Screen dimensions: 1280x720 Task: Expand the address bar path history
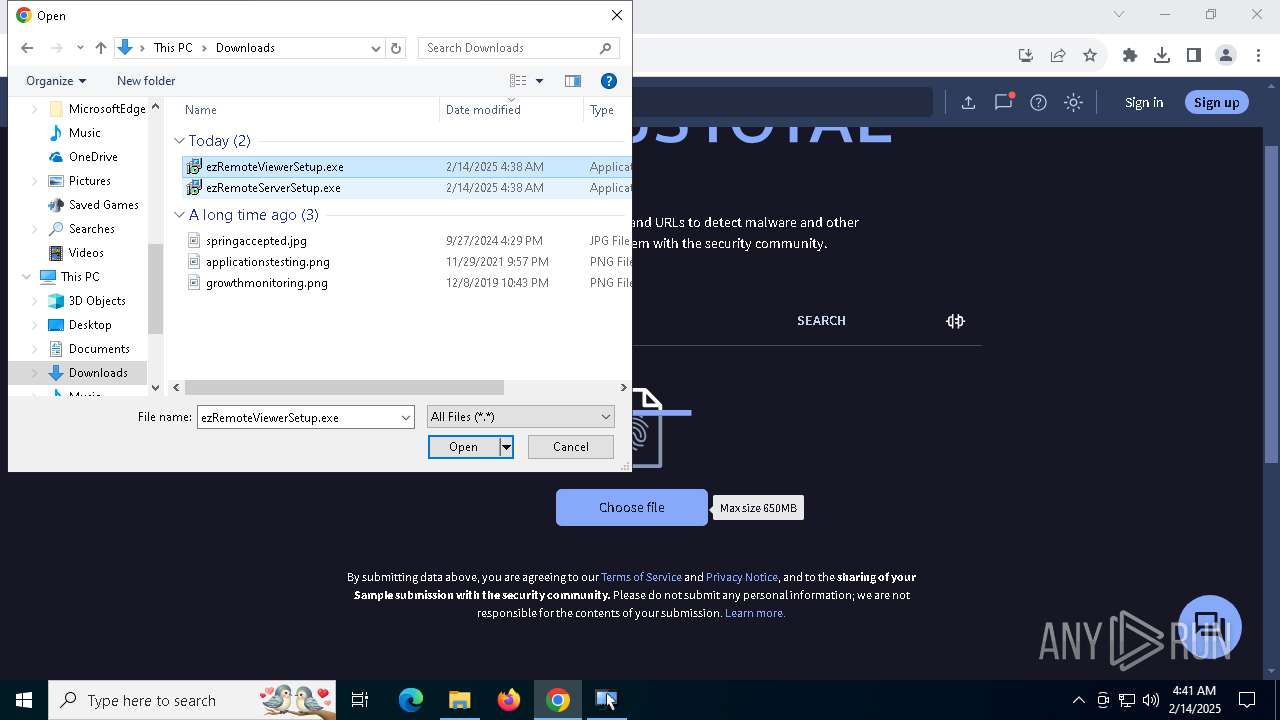(x=376, y=48)
